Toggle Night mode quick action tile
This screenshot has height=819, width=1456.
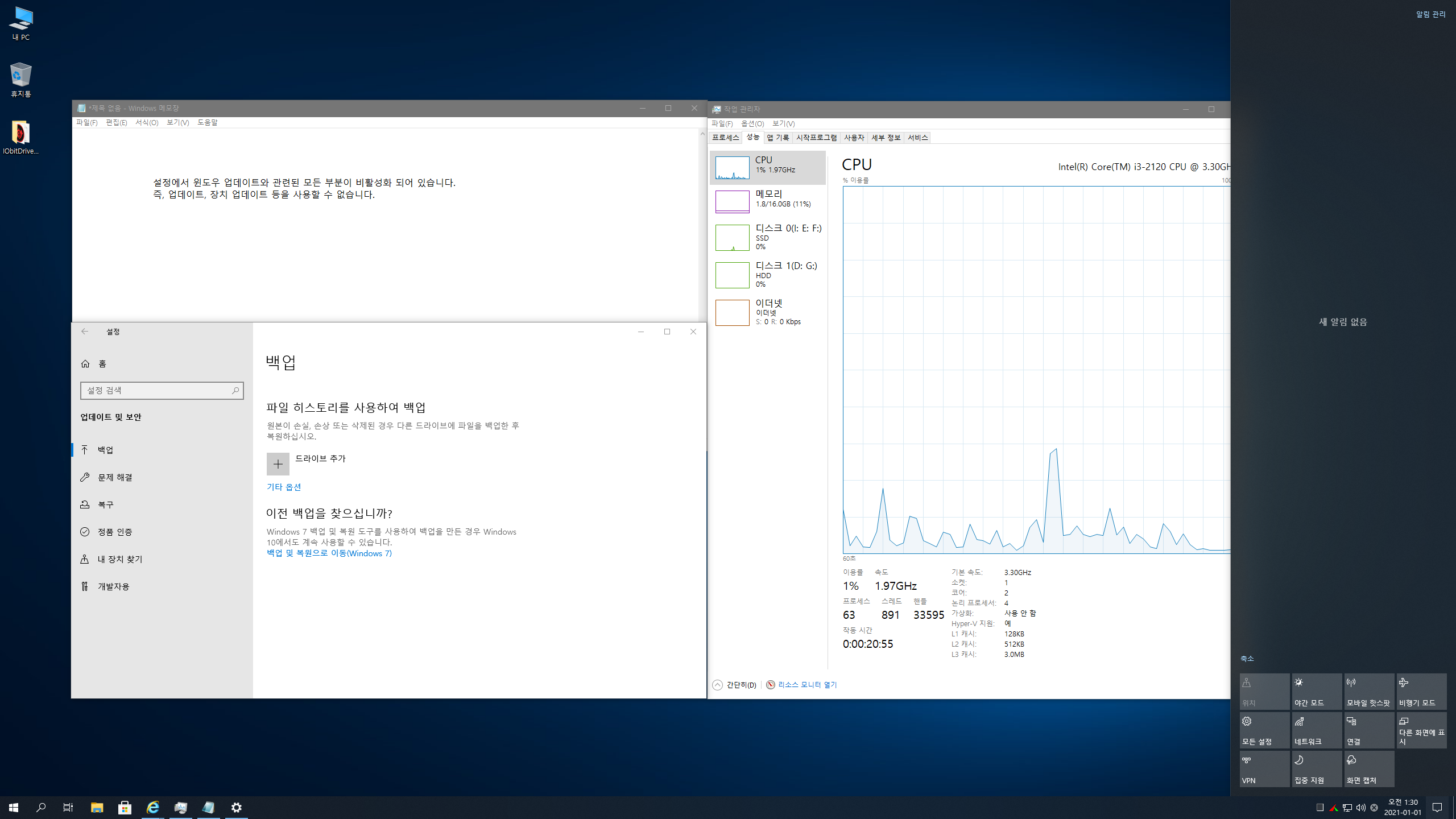[1316, 691]
